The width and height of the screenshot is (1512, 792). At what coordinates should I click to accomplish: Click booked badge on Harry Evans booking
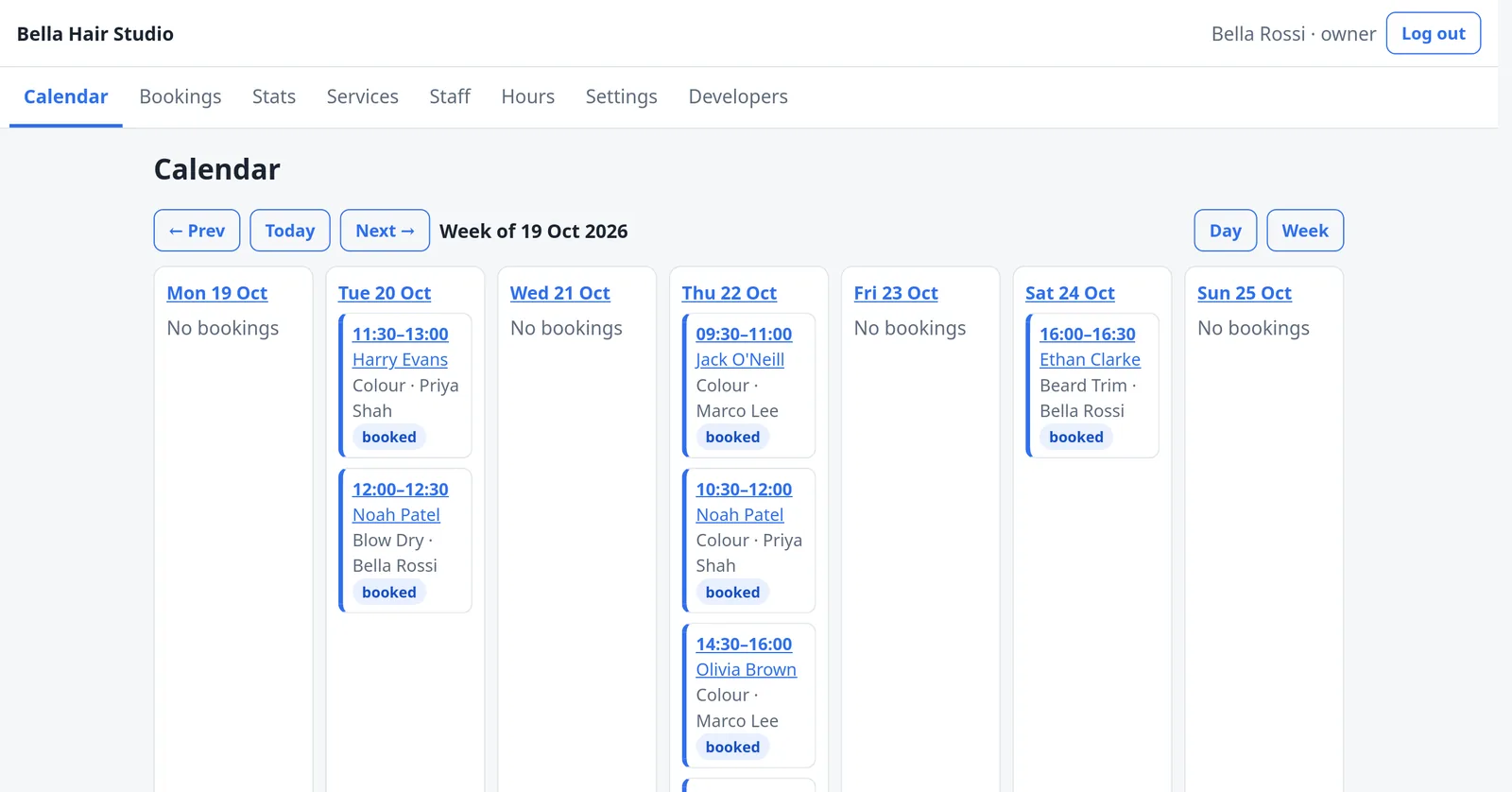point(389,437)
